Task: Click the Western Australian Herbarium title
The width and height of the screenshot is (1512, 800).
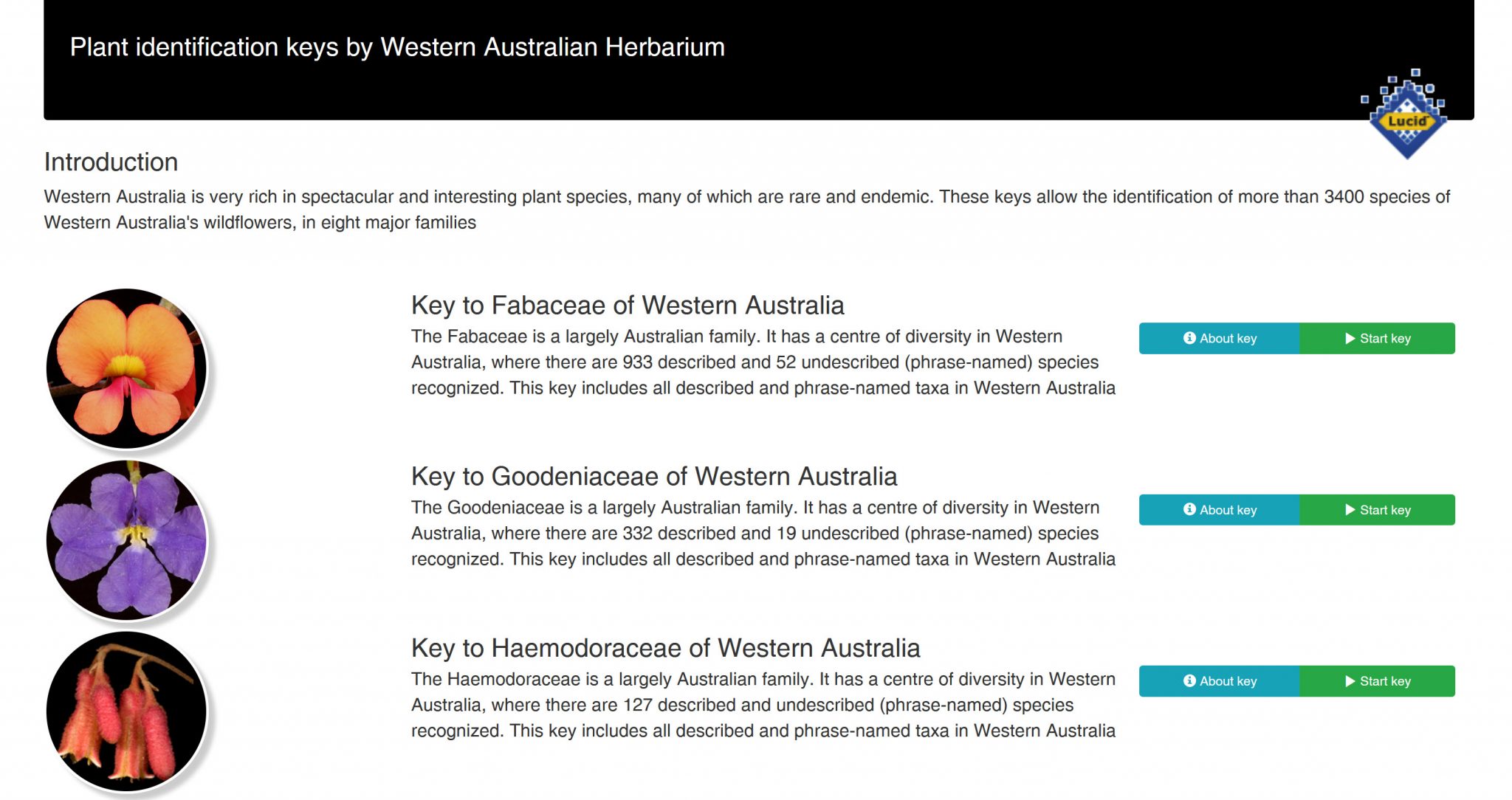Action: coord(396,47)
